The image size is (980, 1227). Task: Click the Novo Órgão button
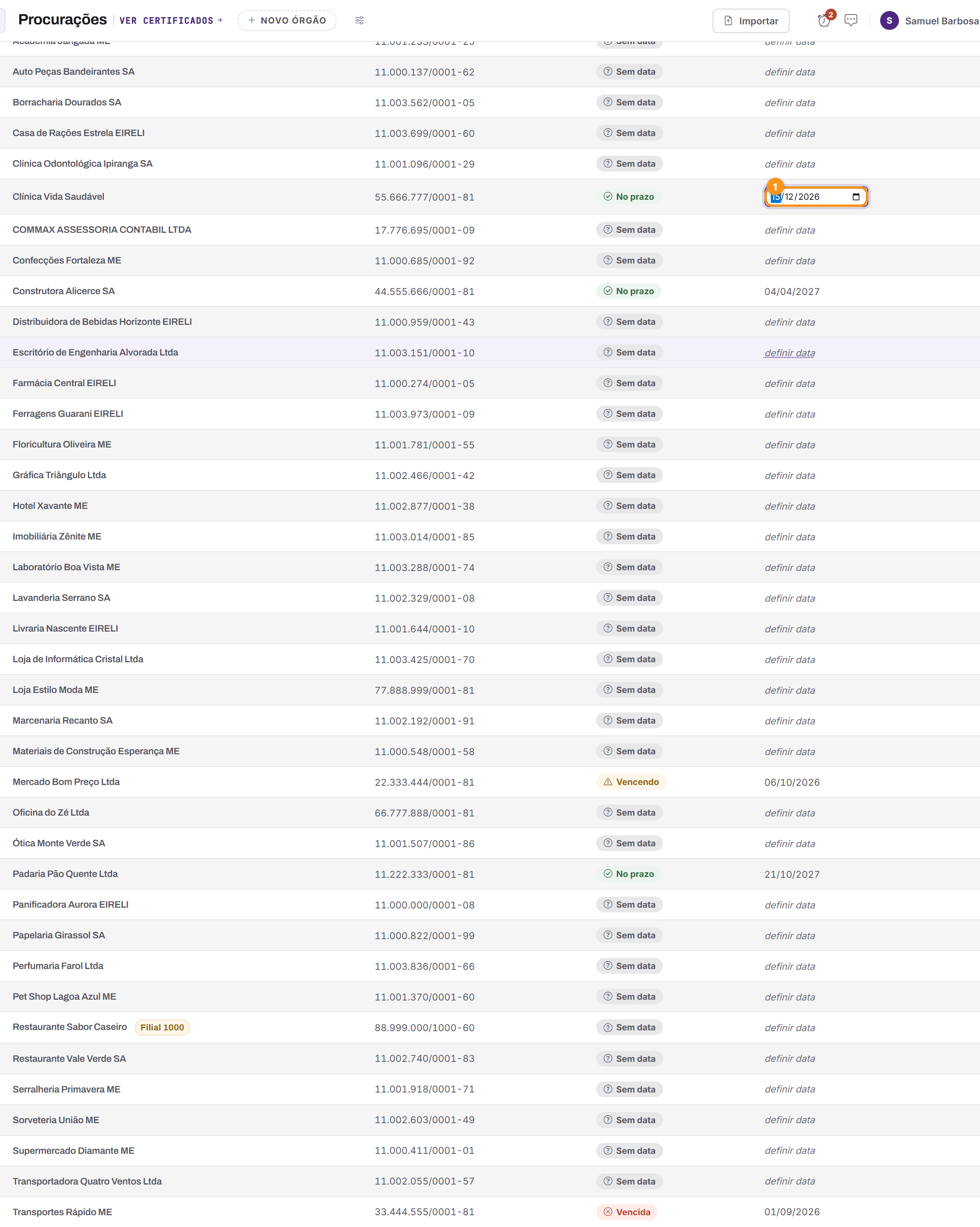point(287,20)
